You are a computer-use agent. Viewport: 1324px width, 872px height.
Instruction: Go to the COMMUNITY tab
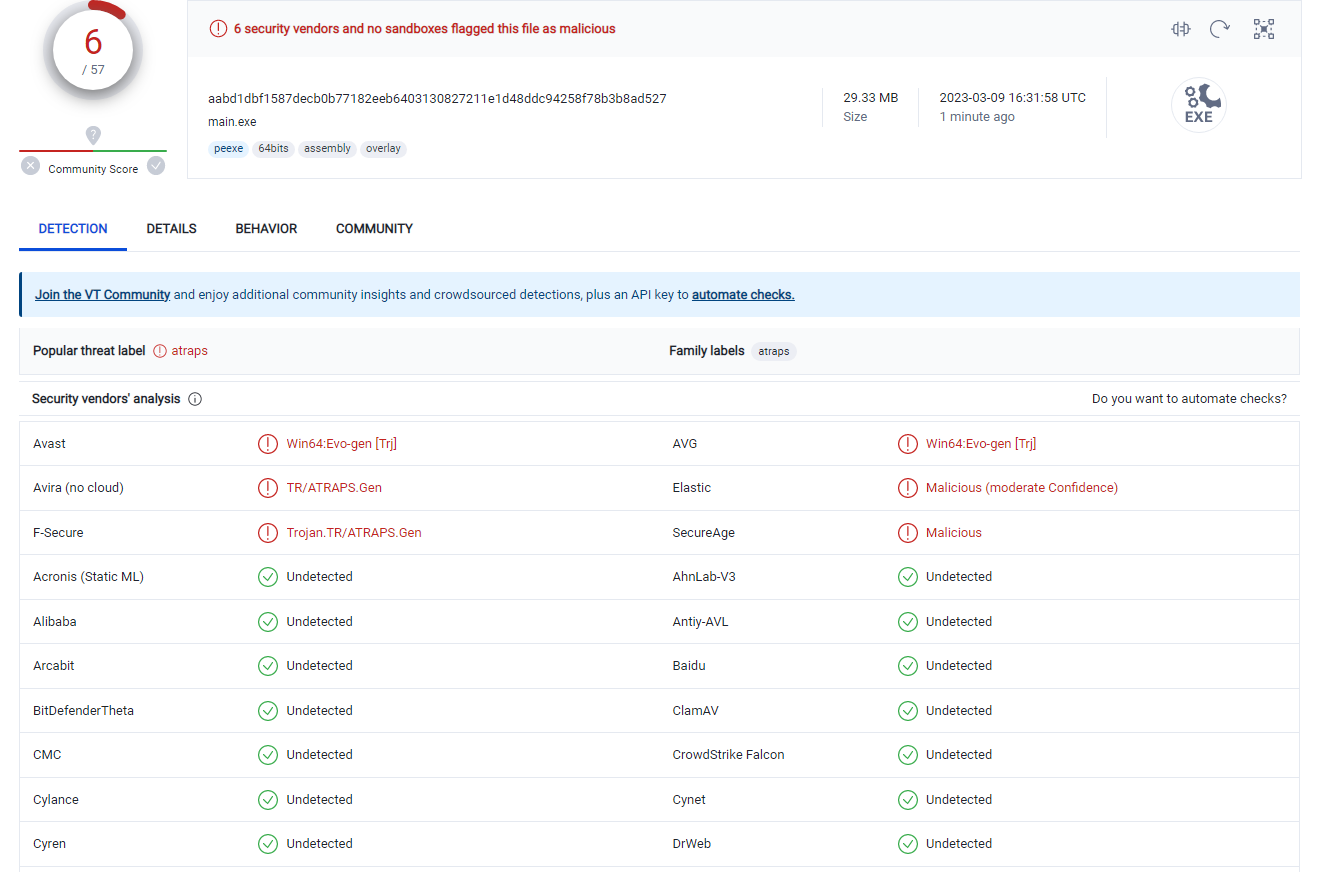pos(374,229)
